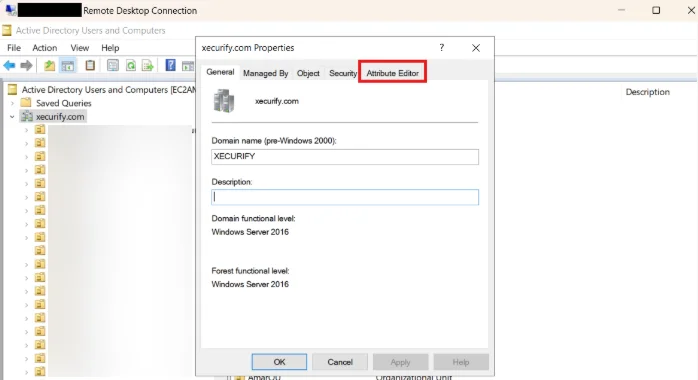The image size is (698, 380).
Task: Toggle the Show/Hide Console Tree icon
Action: click(x=68, y=65)
